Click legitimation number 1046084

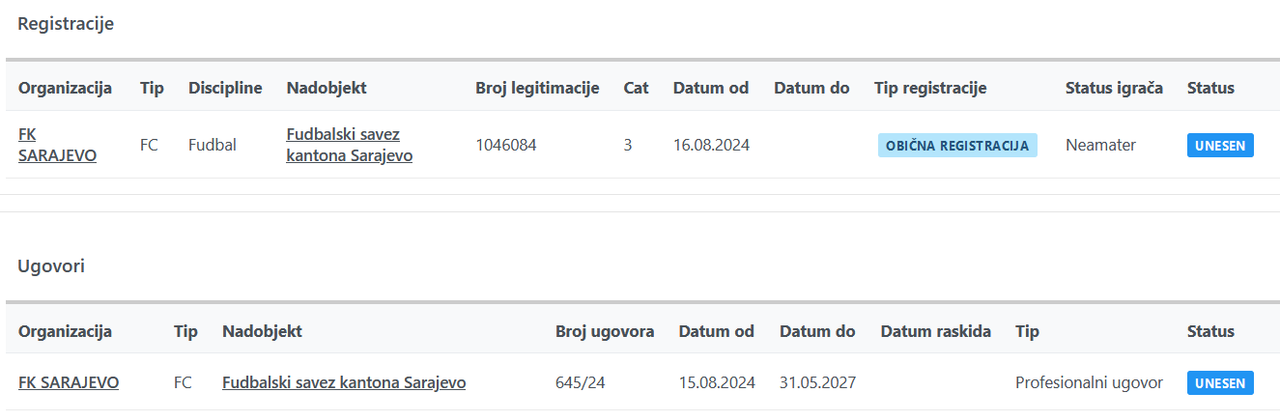(x=506, y=145)
